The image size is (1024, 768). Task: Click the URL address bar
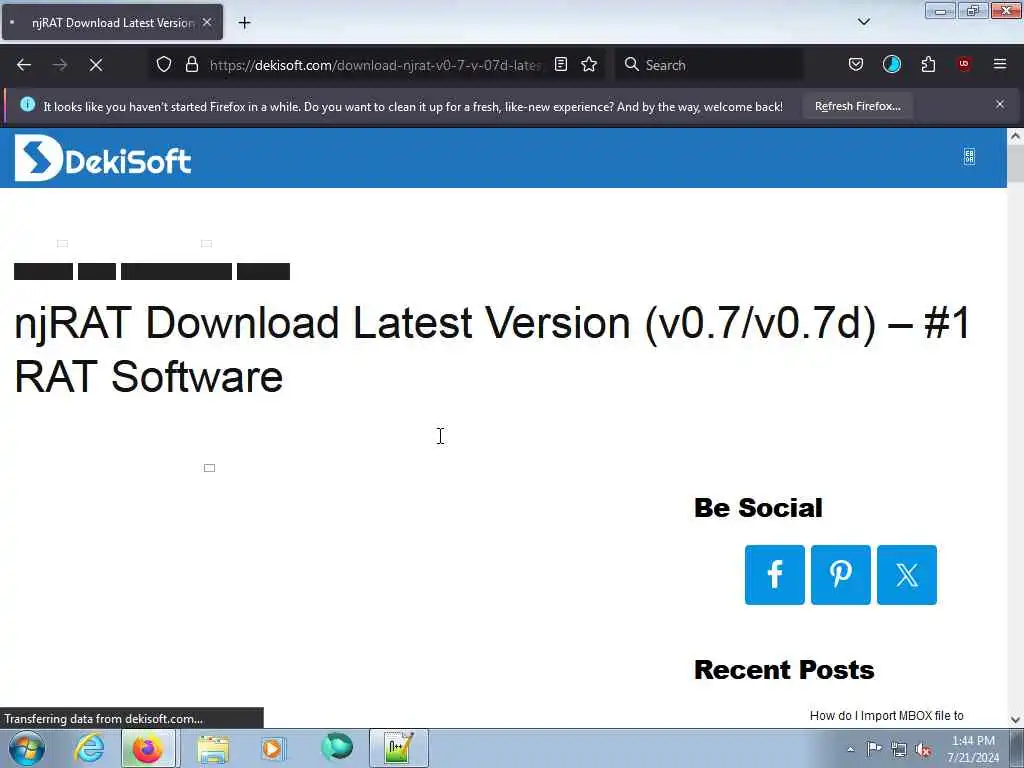376,65
